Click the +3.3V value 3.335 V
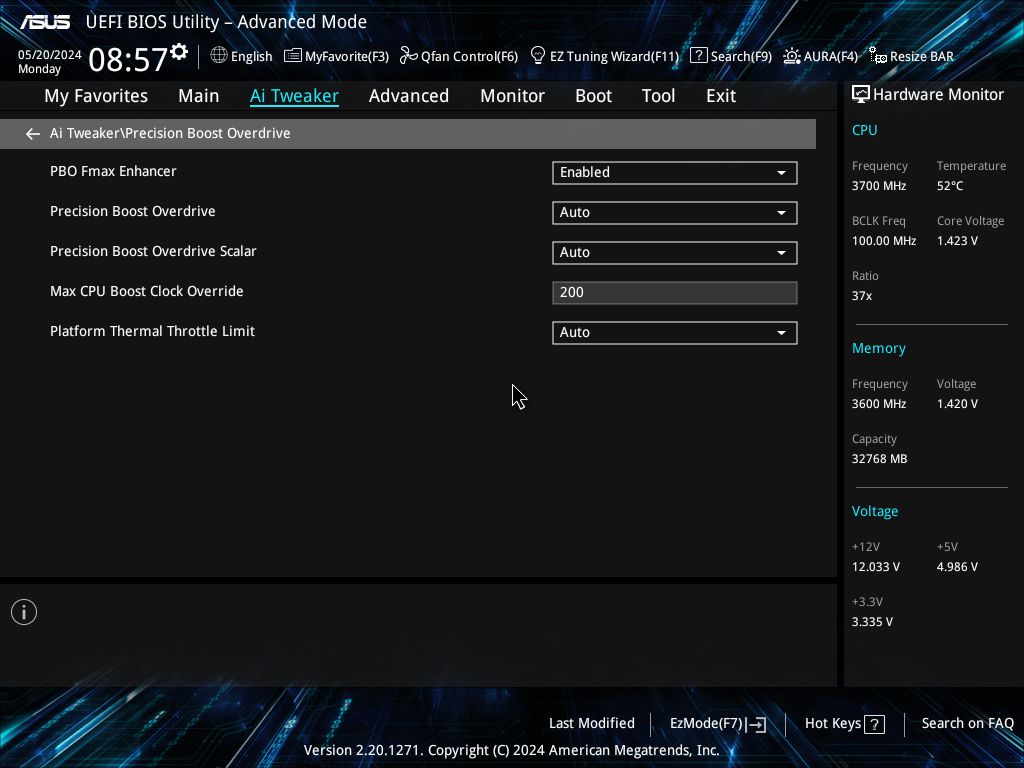 click(x=872, y=622)
